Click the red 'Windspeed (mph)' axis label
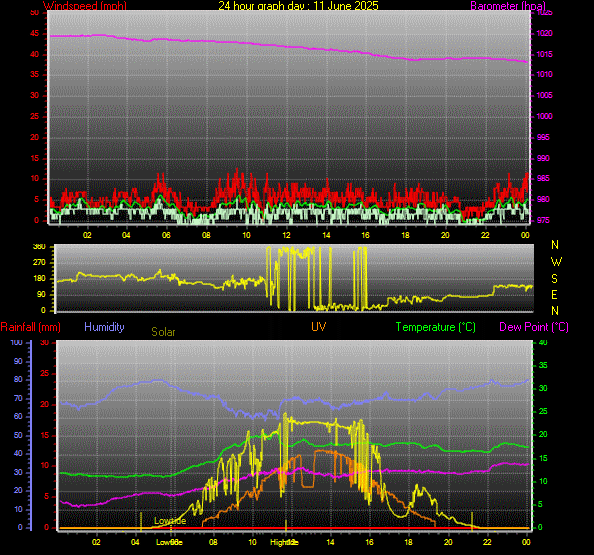Image resolution: width=594 pixels, height=555 pixels. pyautogui.click(x=85, y=6)
